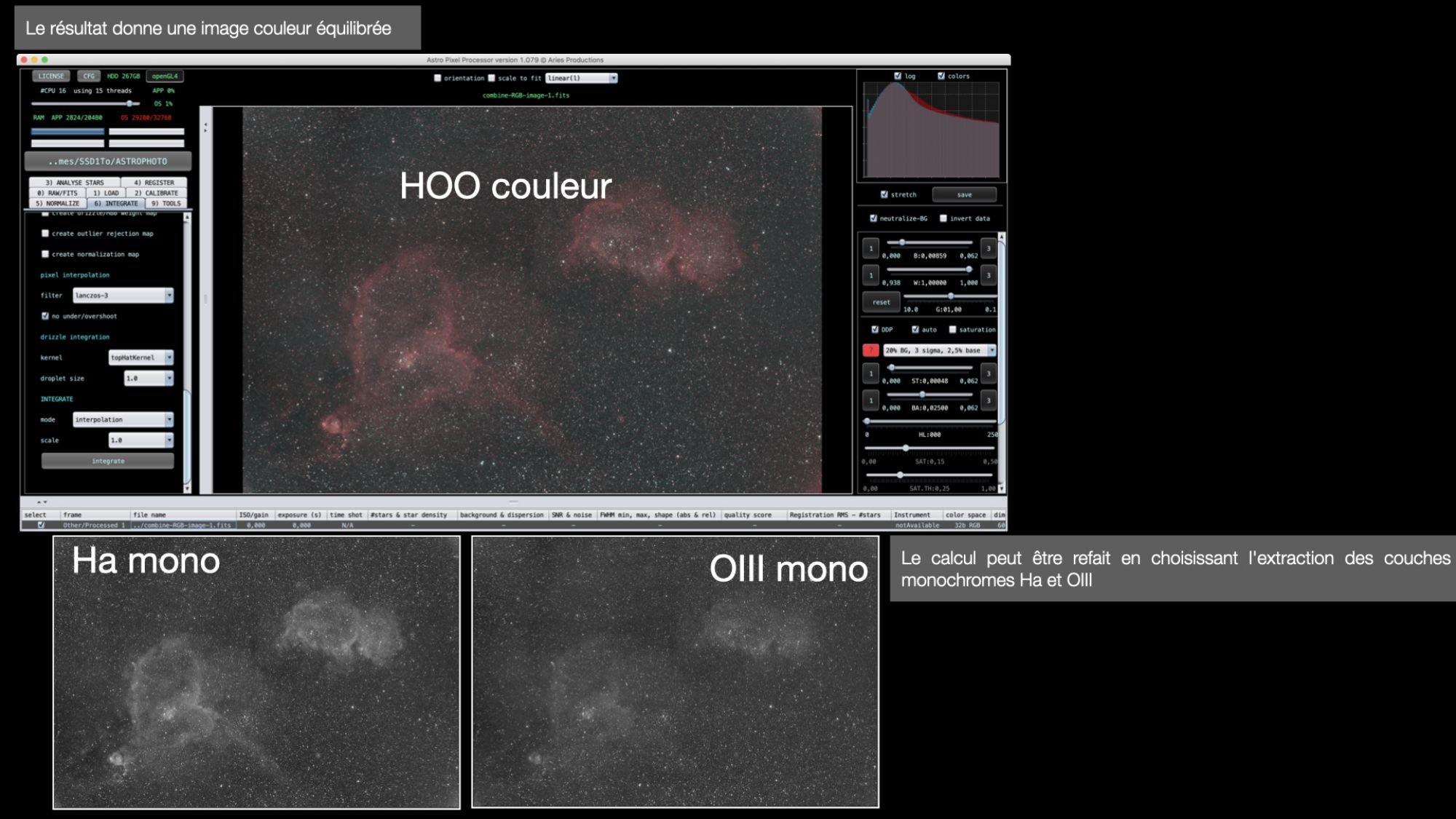Open the interpolation mode dropdown
The width and height of the screenshot is (1456, 819).
coord(123,419)
